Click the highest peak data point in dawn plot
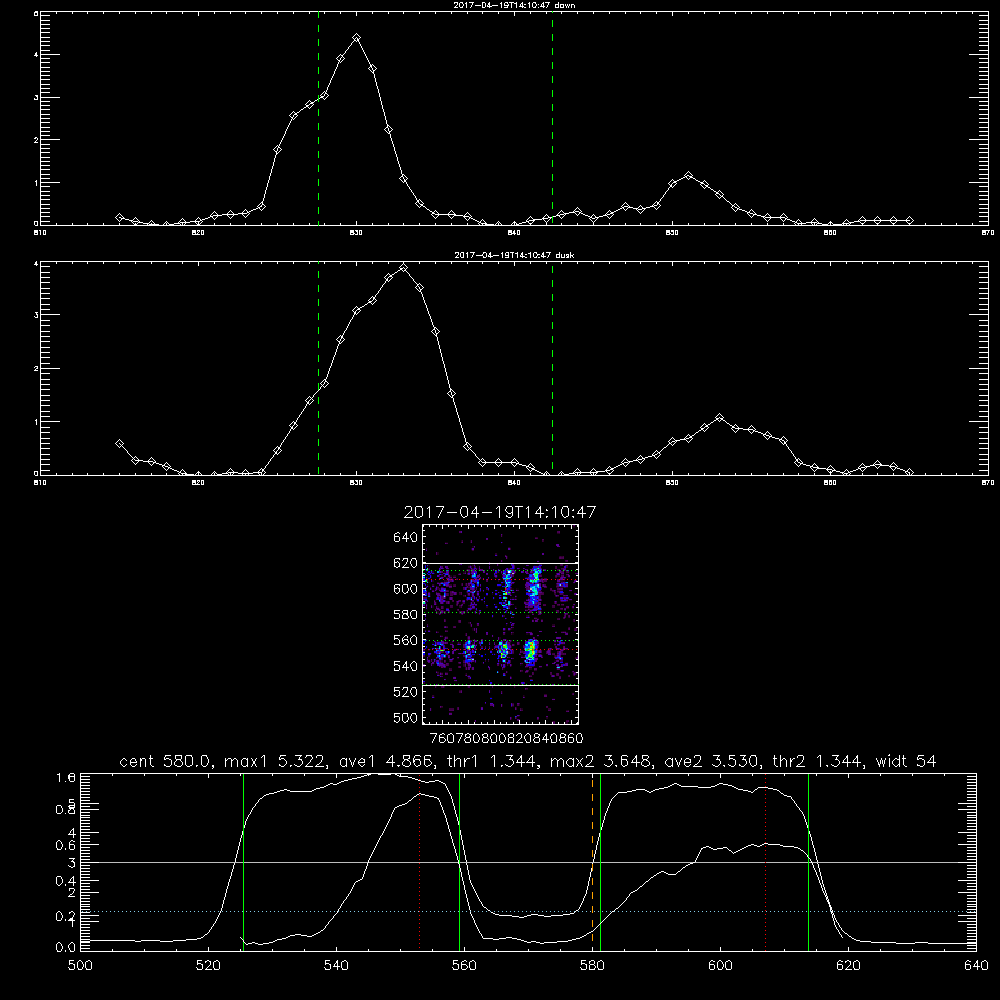Image resolution: width=1000 pixels, height=1000 pixels. [x=357, y=38]
